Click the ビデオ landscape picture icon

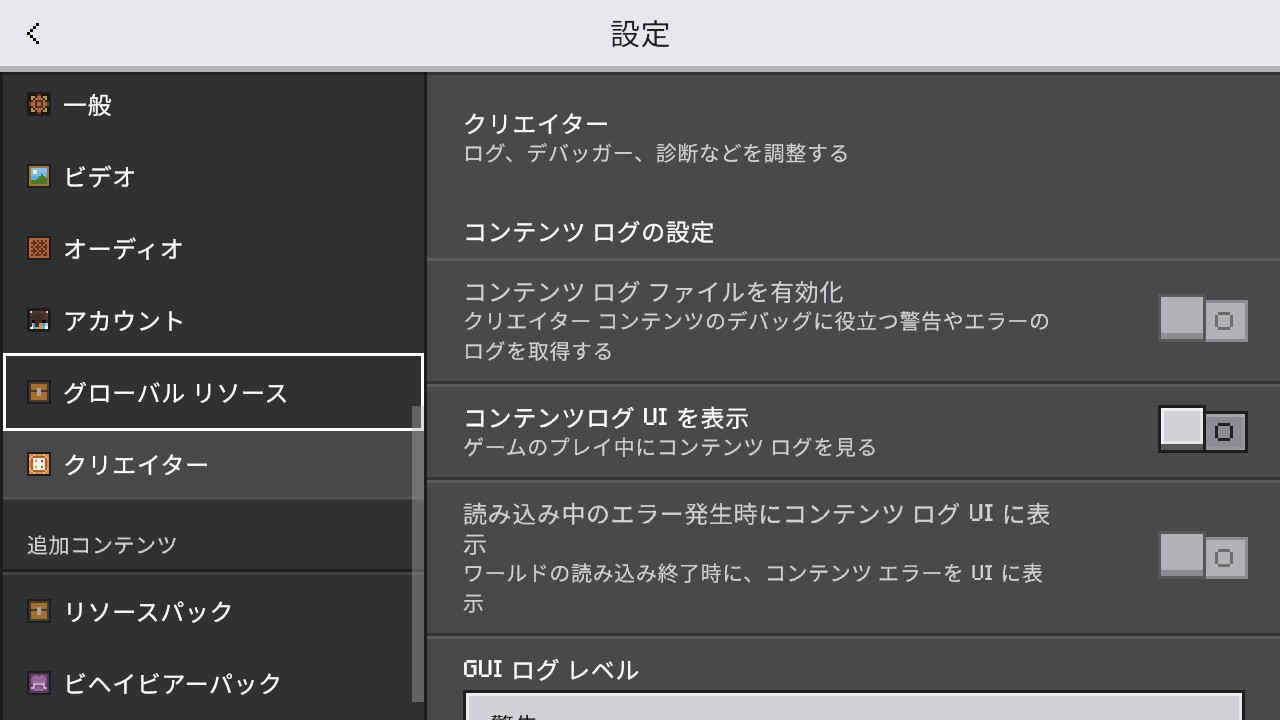click(39, 176)
